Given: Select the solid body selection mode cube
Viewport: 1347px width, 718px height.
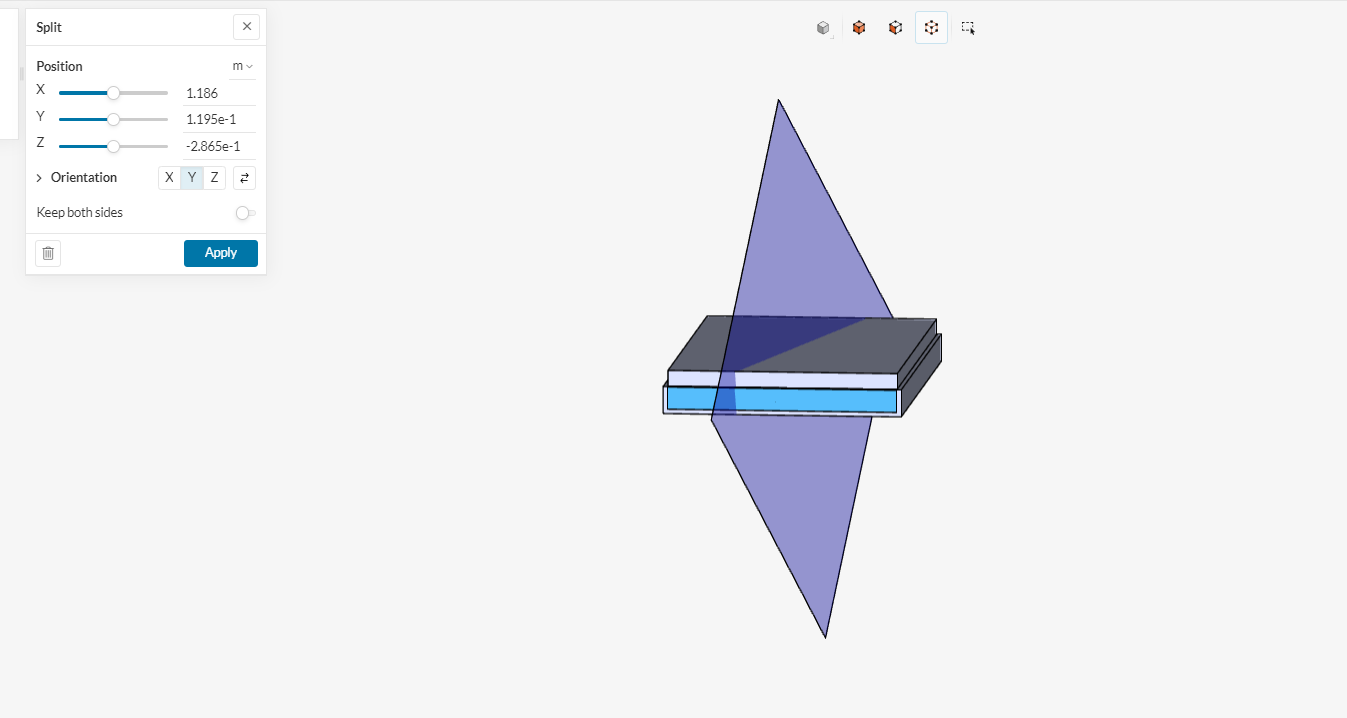Looking at the screenshot, I should (858, 27).
